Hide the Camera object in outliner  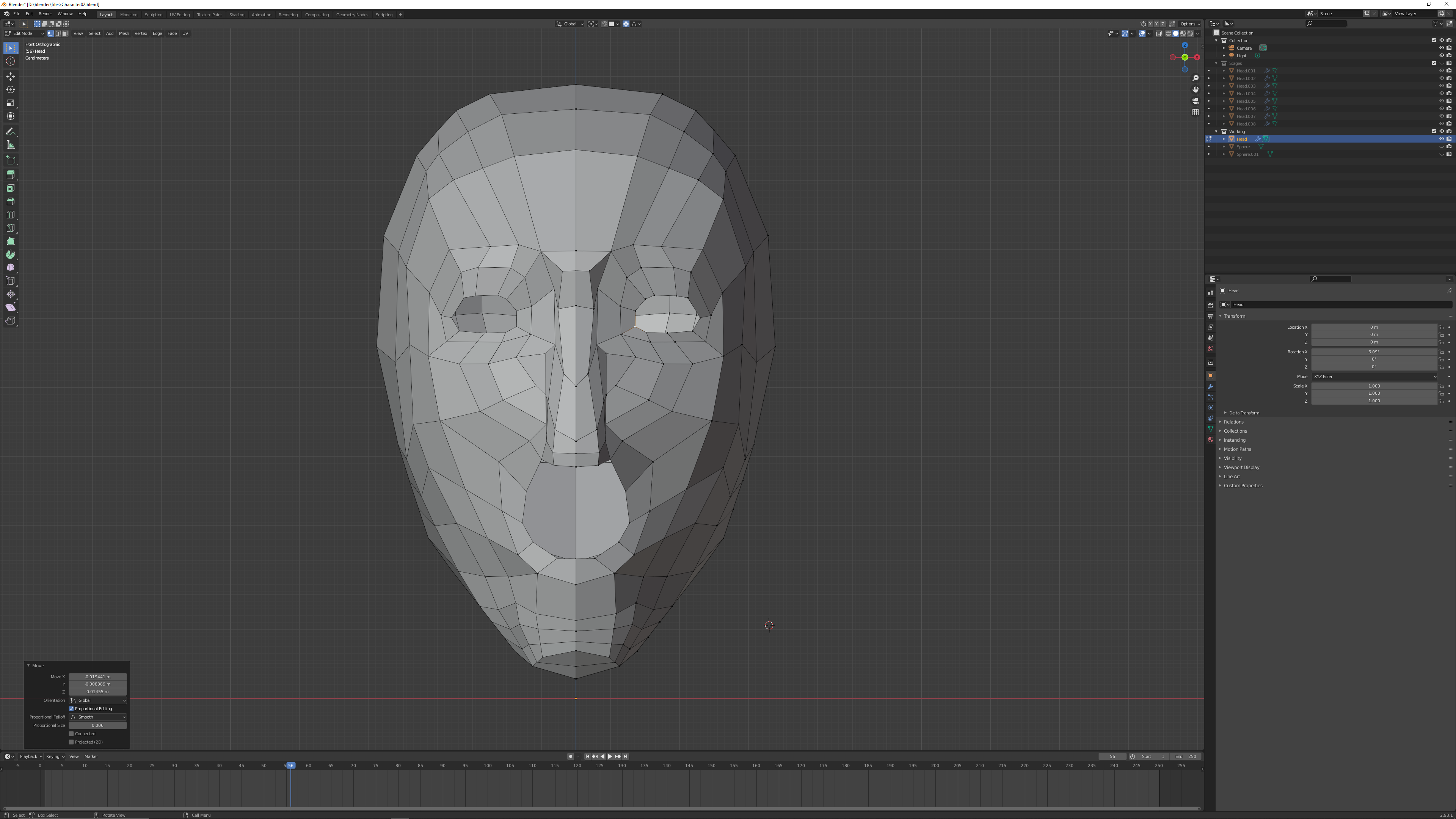pos(1441,48)
